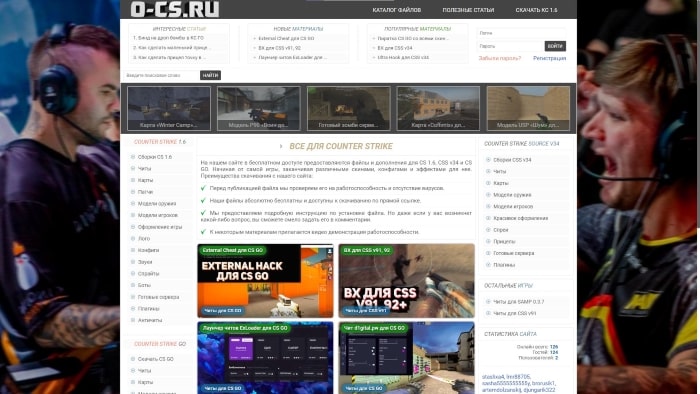Open External Cheat для CS GO in new materials
Screen dimensions: 700x394
click(x=286, y=38)
